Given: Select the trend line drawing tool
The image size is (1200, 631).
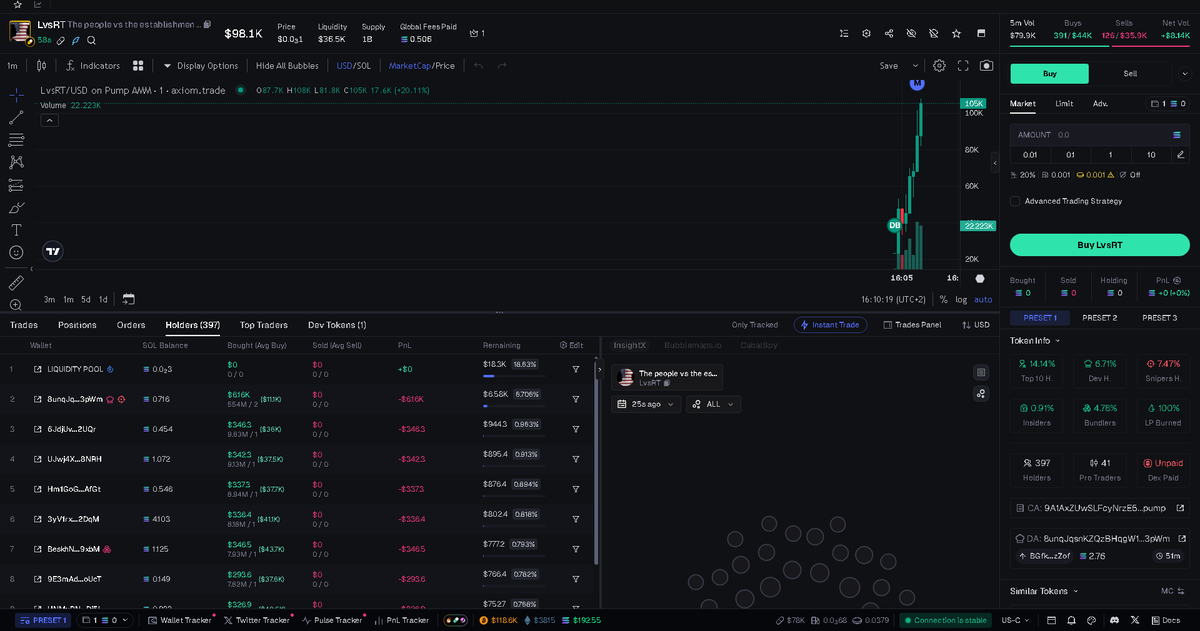Looking at the screenshot, I should click(16, 117).
